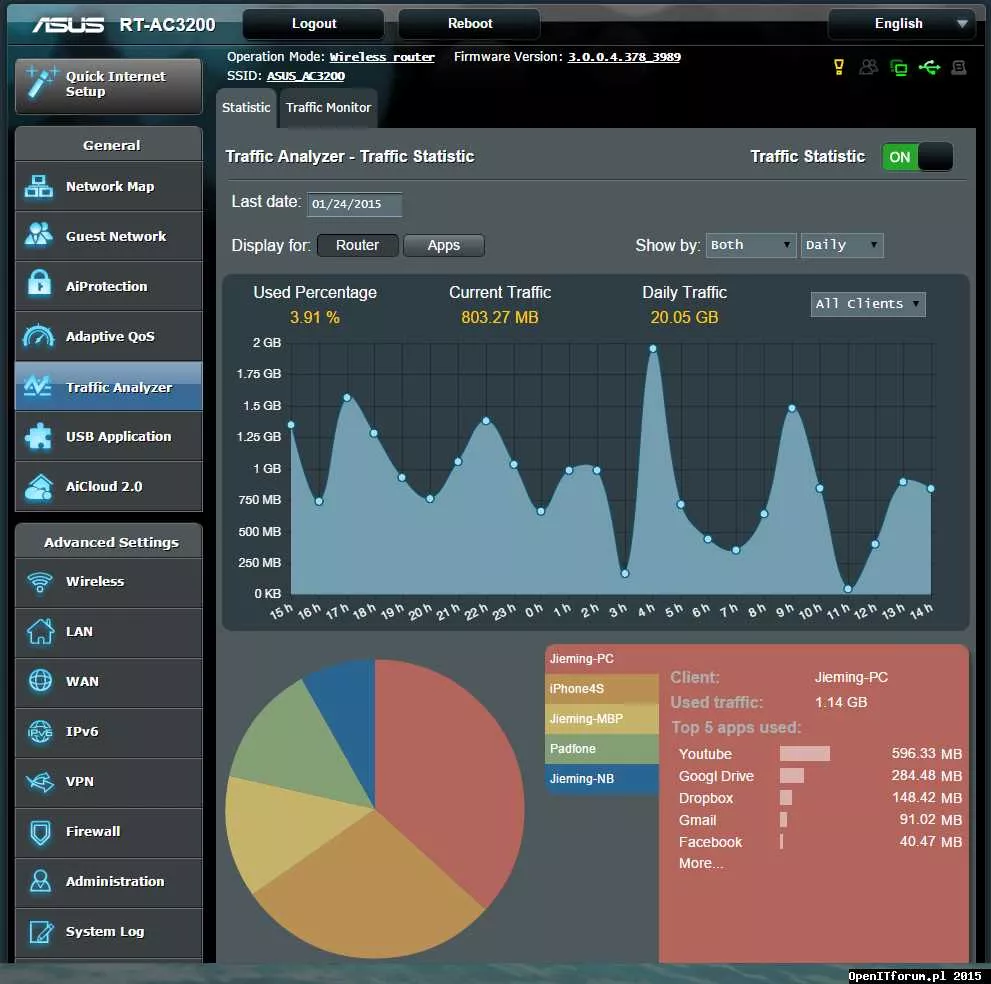Image resolution: width=991 pixels, height=984 pixels.
Task: Click the ASUS_AC3200 SSID link
Action: 305,76
